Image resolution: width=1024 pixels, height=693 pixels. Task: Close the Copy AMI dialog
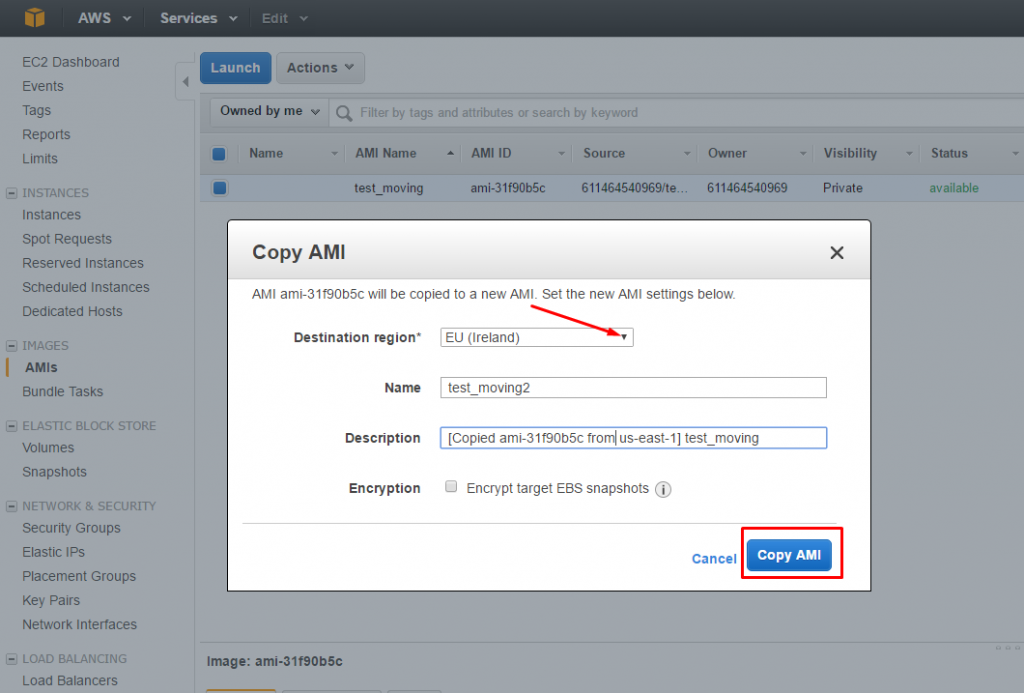837,253
